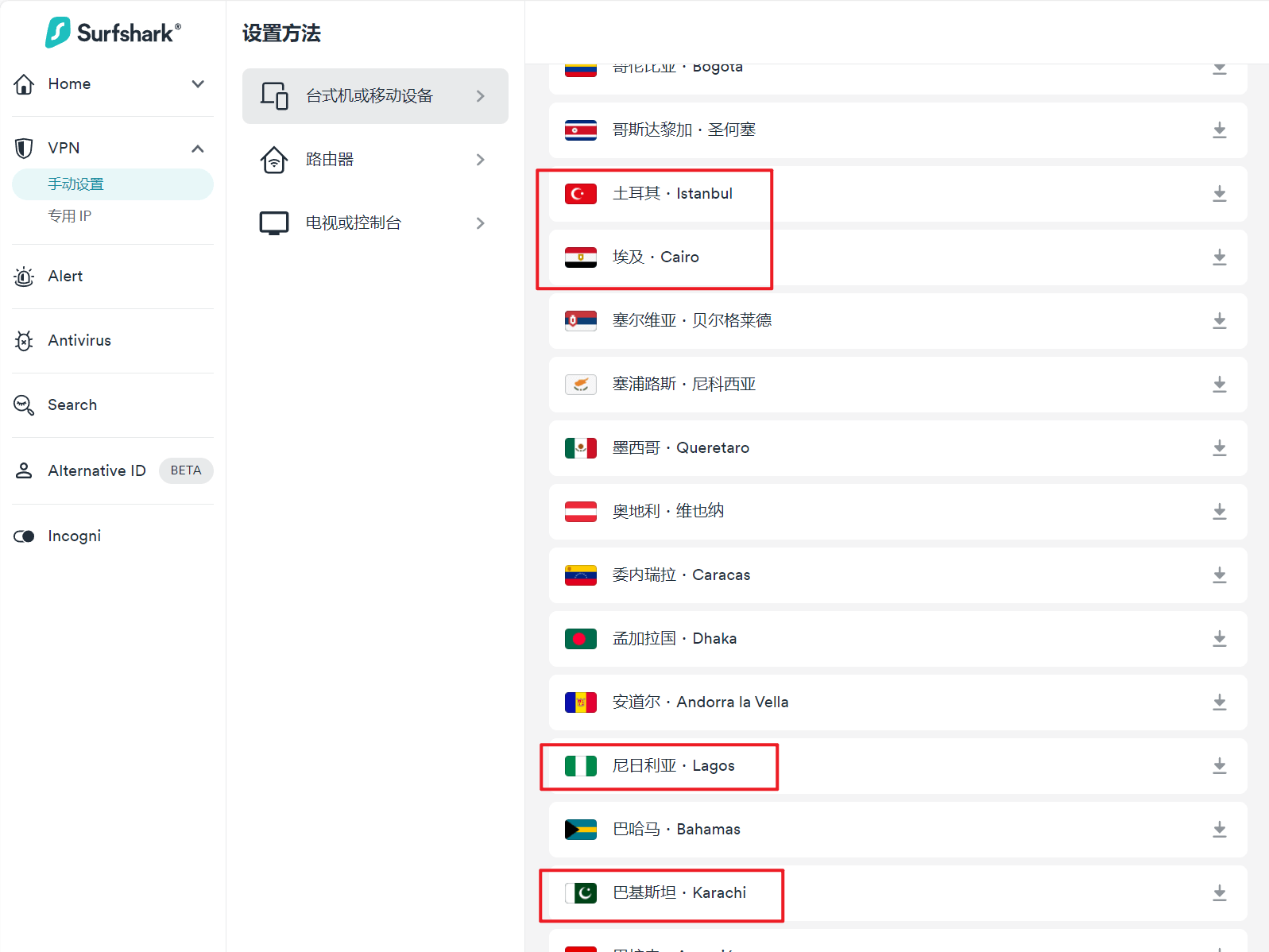1269x952 pixels.
Task: Select 手动设置 under VPN
Action: [113, 184]
